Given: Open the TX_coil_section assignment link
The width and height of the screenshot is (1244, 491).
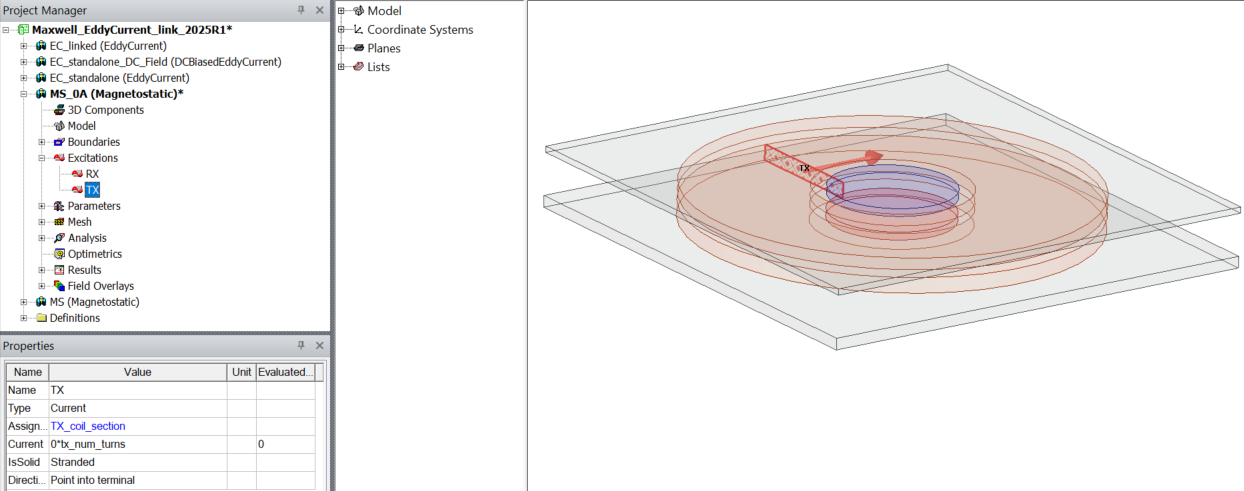Looking at the screenshot, I should 88,426.
